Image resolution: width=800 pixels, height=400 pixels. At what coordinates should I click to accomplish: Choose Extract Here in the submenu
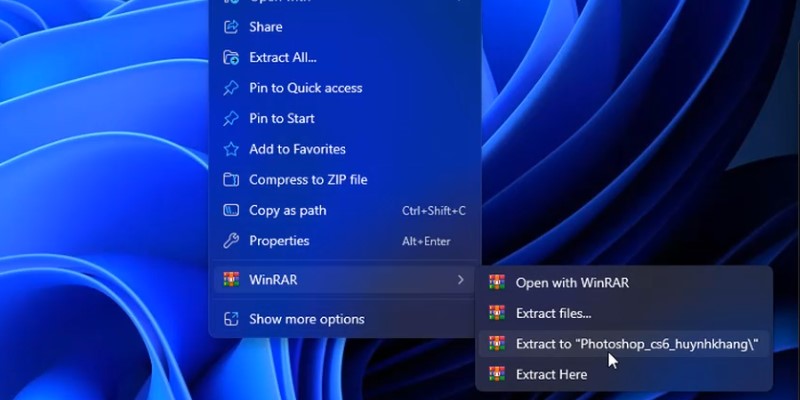[x=551, y=374]
